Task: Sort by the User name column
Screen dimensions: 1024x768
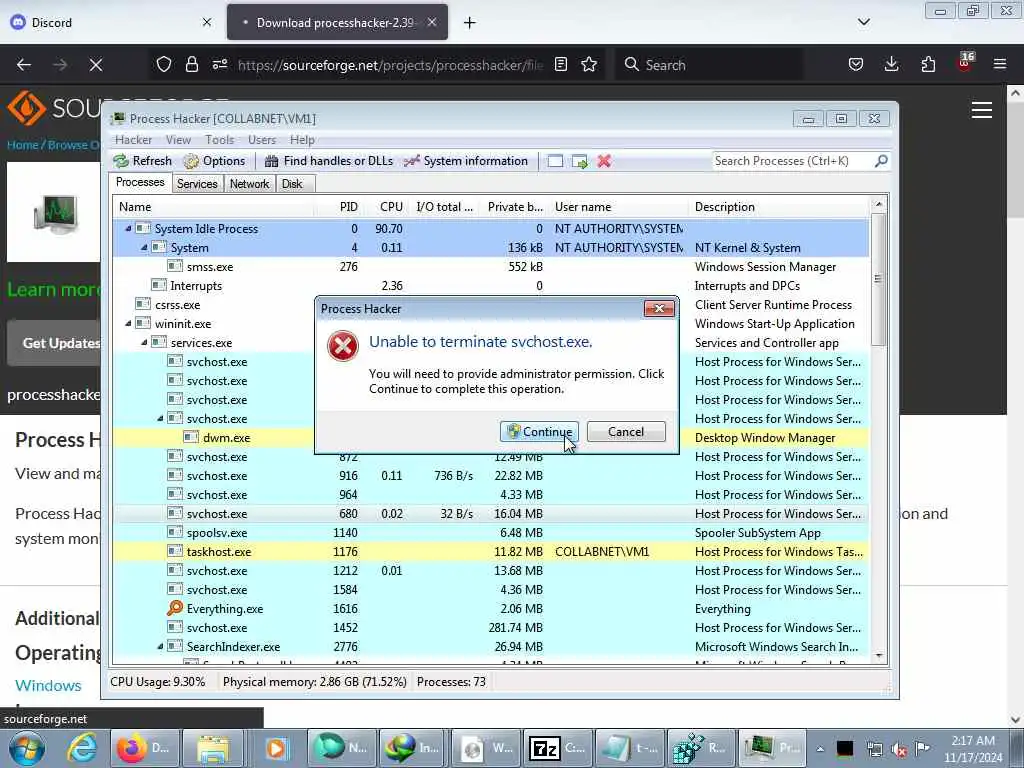Action: (x=618, y=207)
